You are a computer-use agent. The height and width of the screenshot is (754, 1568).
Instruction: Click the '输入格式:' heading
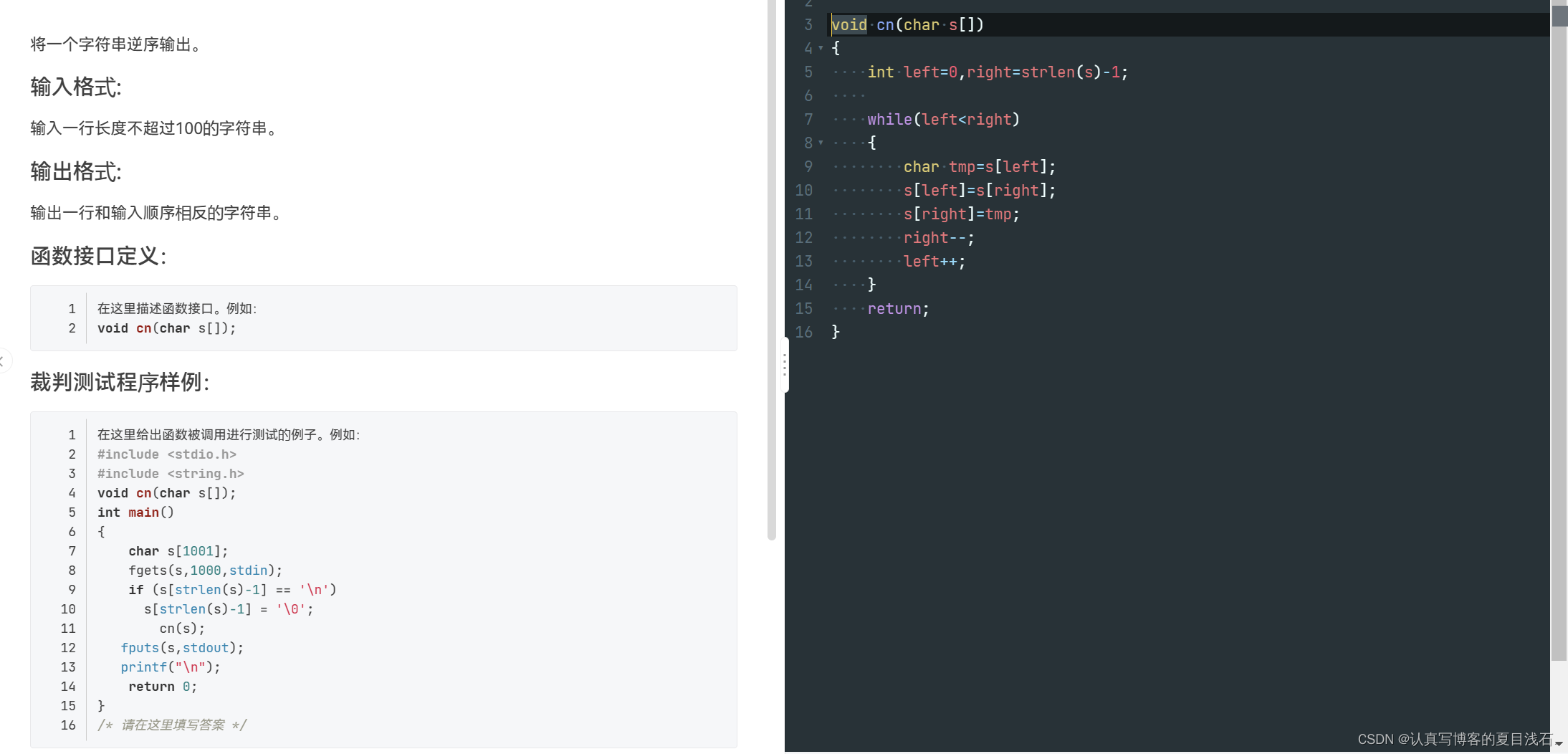click(x=76, y=87)
